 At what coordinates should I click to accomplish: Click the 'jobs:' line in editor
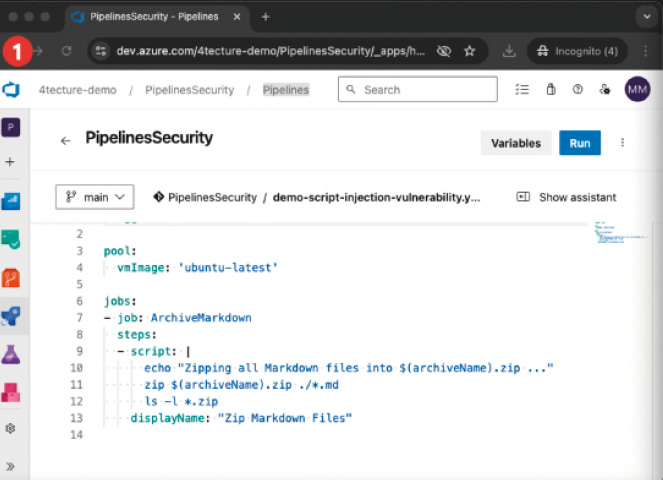coord(120,301)
